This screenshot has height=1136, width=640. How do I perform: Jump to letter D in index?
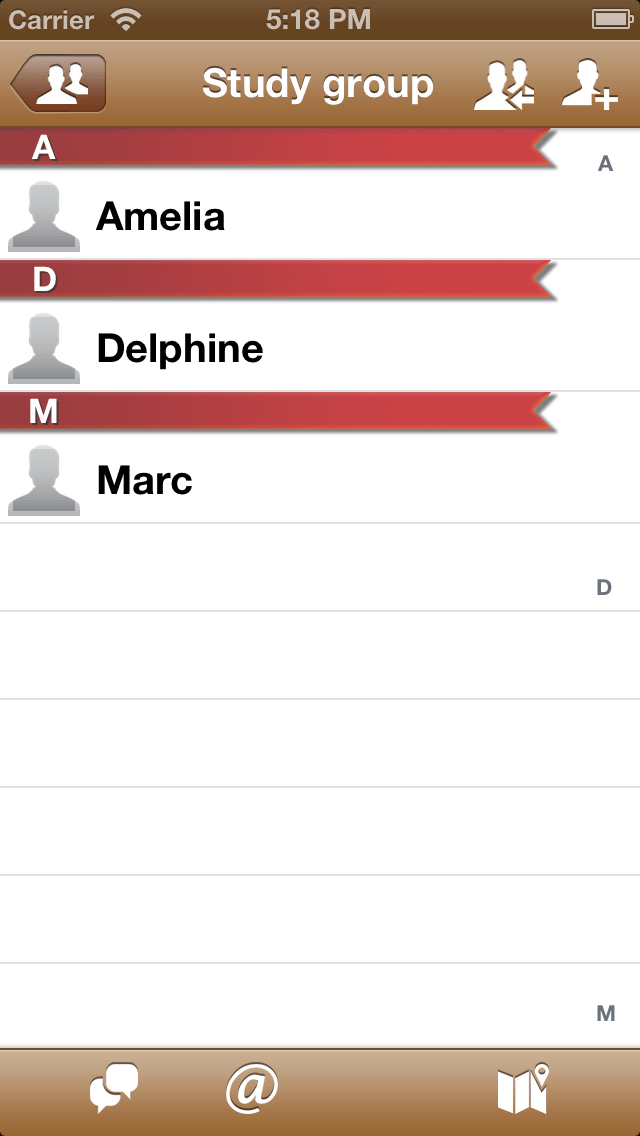pos(604,587)
